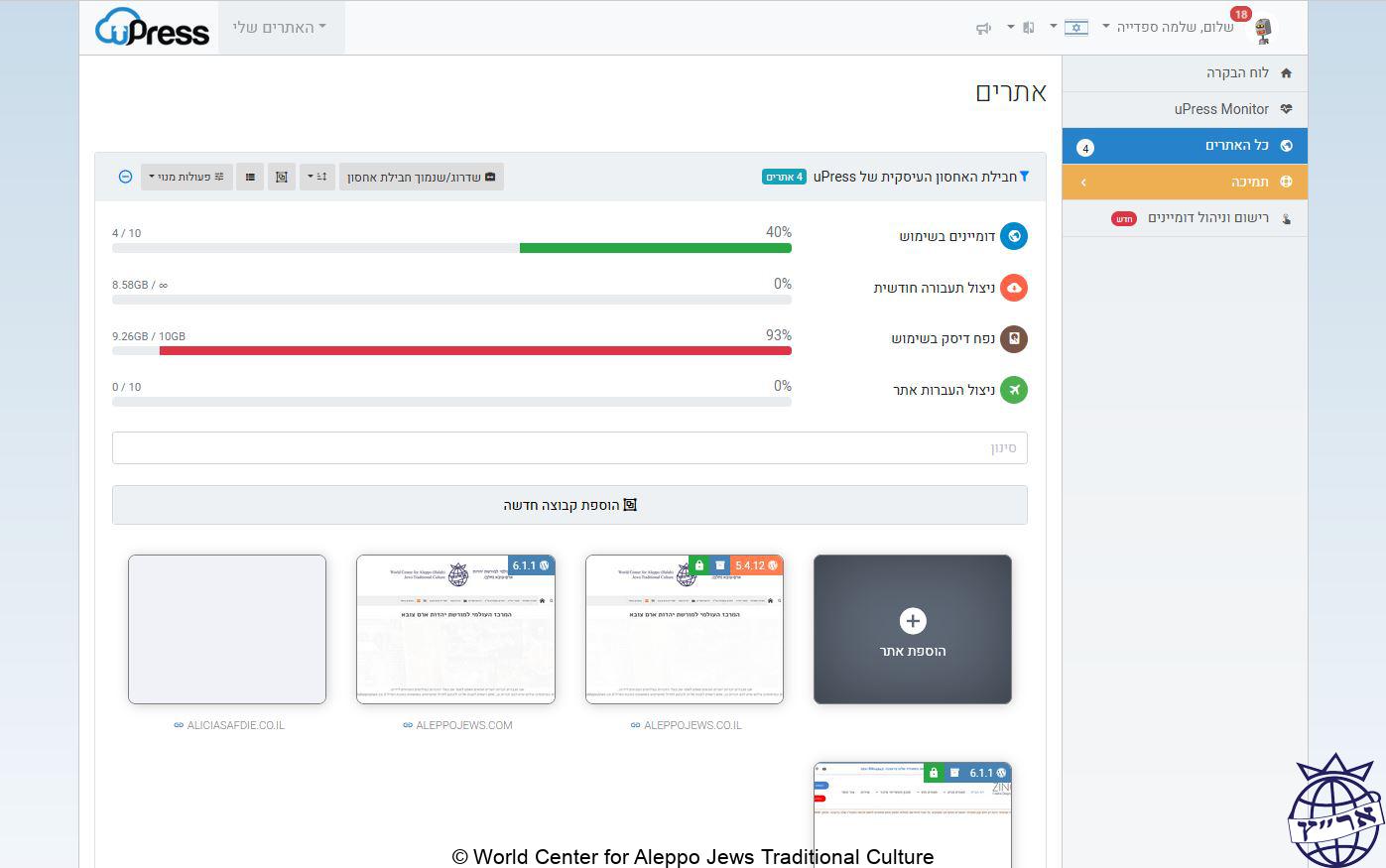Click the green lock icon on ALEPPOJEWS.CO.IL

(x=699, y=565)
